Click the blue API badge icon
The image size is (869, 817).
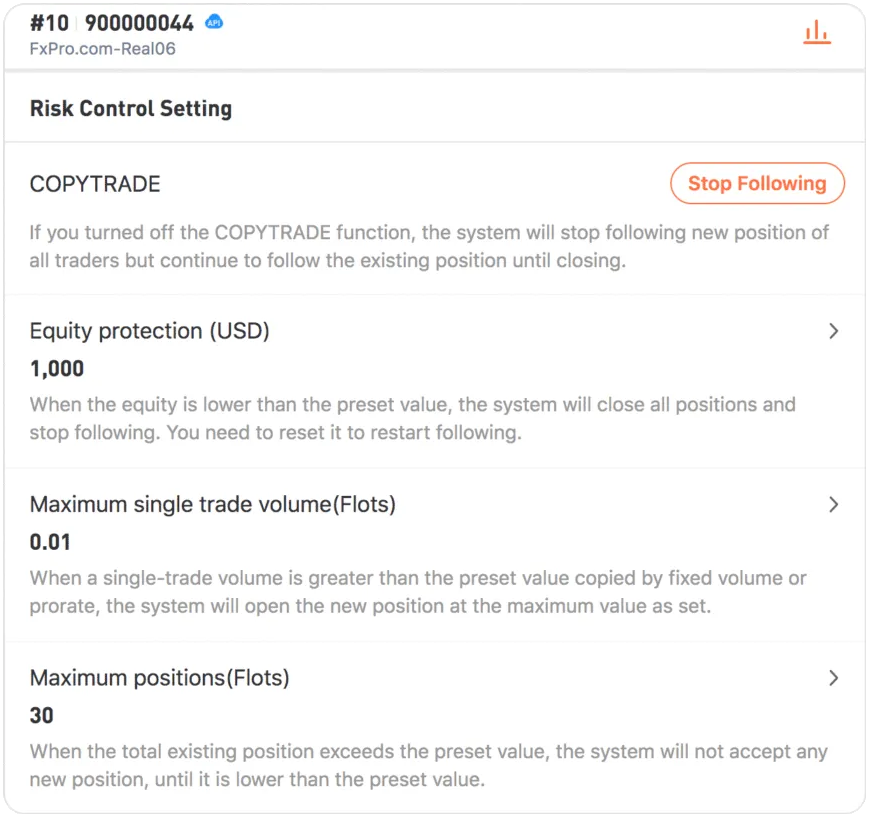tap(214, 23)
